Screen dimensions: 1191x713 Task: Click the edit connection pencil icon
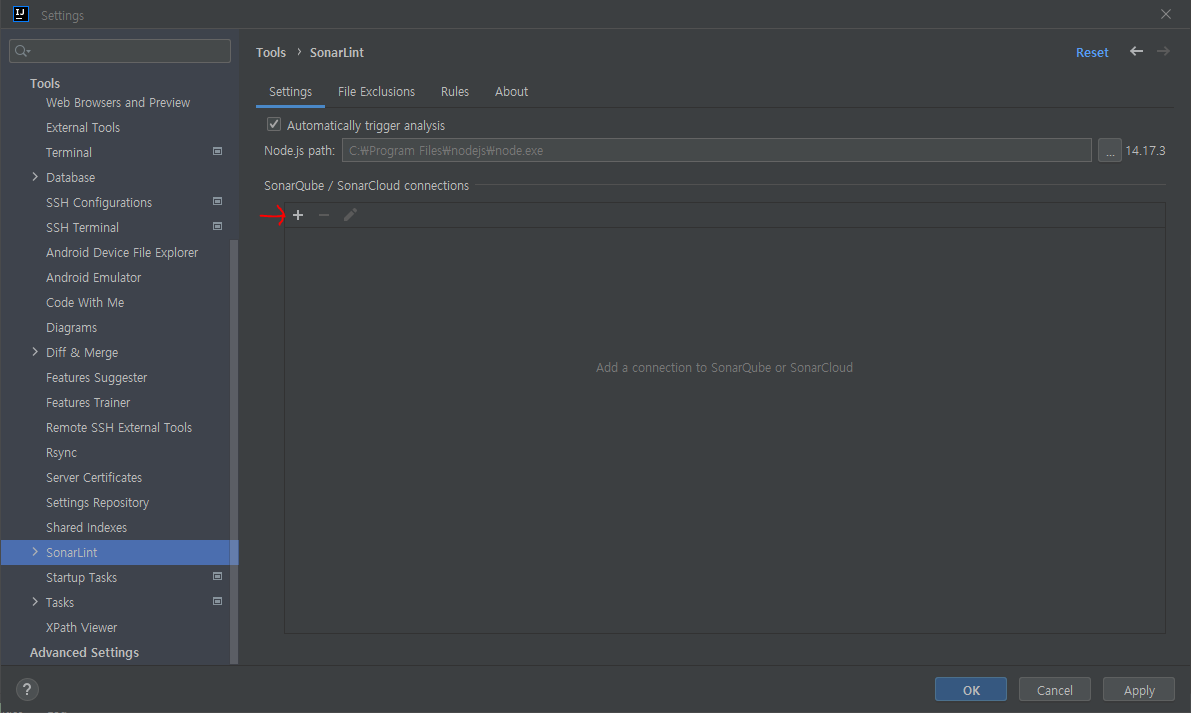(350, 216)
